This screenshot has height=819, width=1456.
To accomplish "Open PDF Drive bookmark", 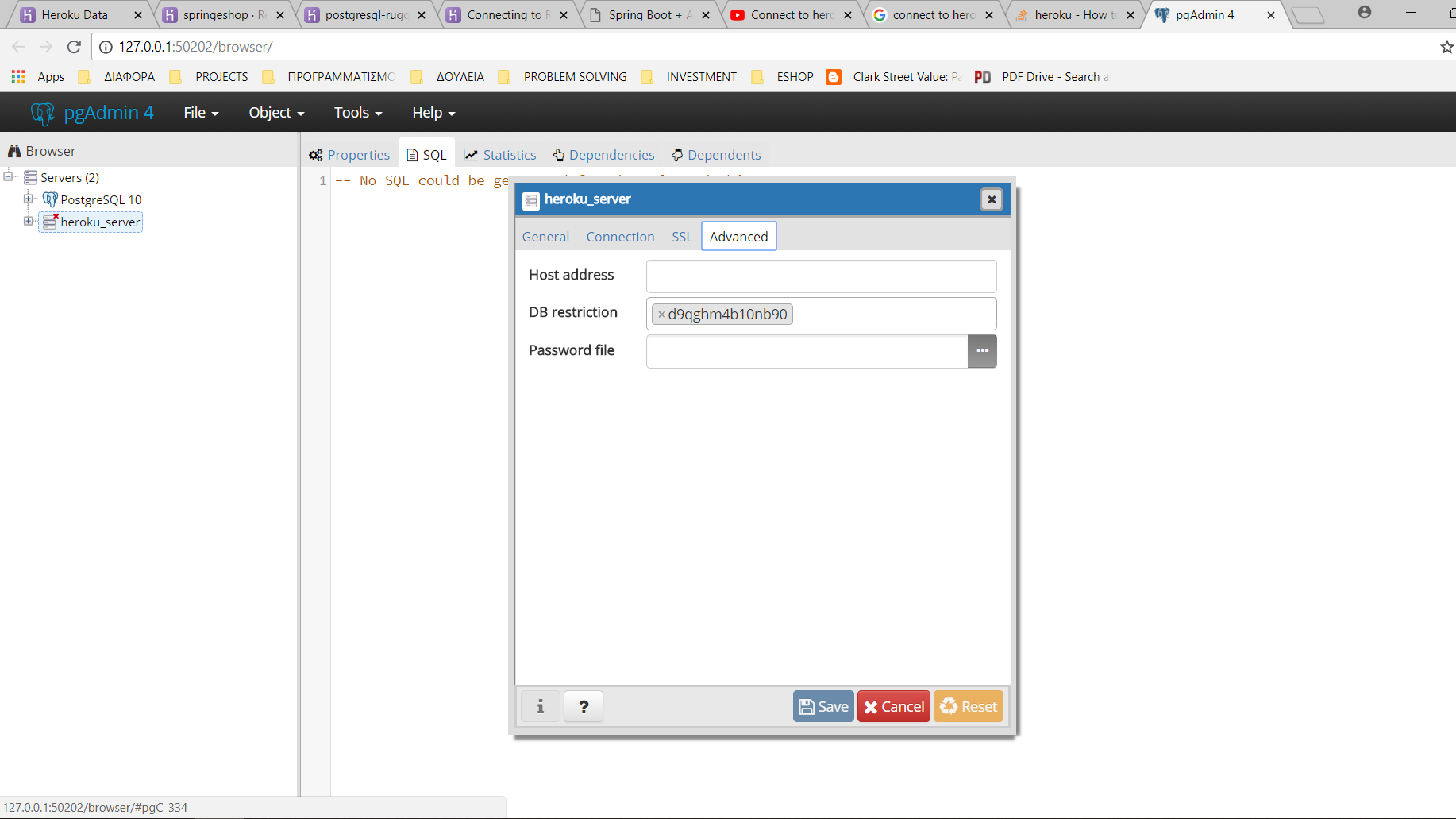I will pos(1041,77).
